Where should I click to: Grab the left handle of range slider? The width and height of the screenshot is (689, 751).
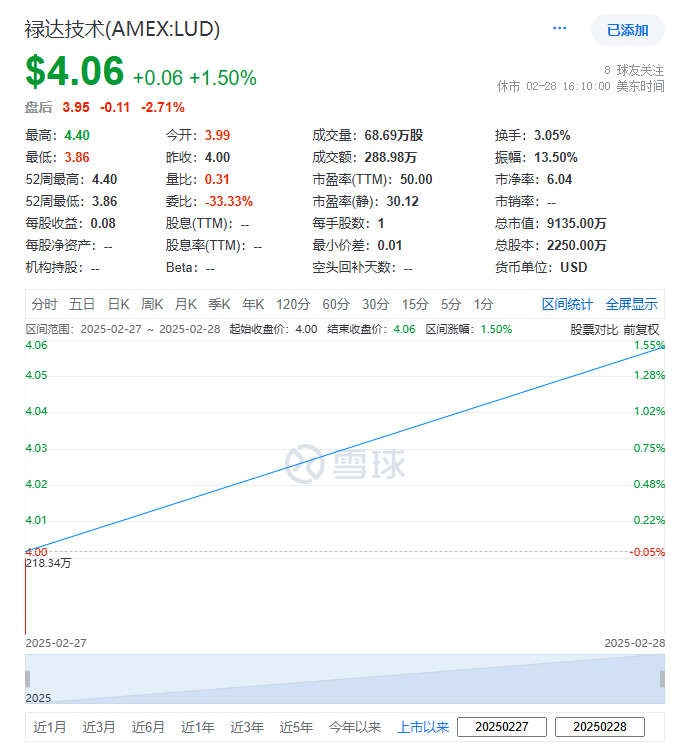(x=28, y=679)
